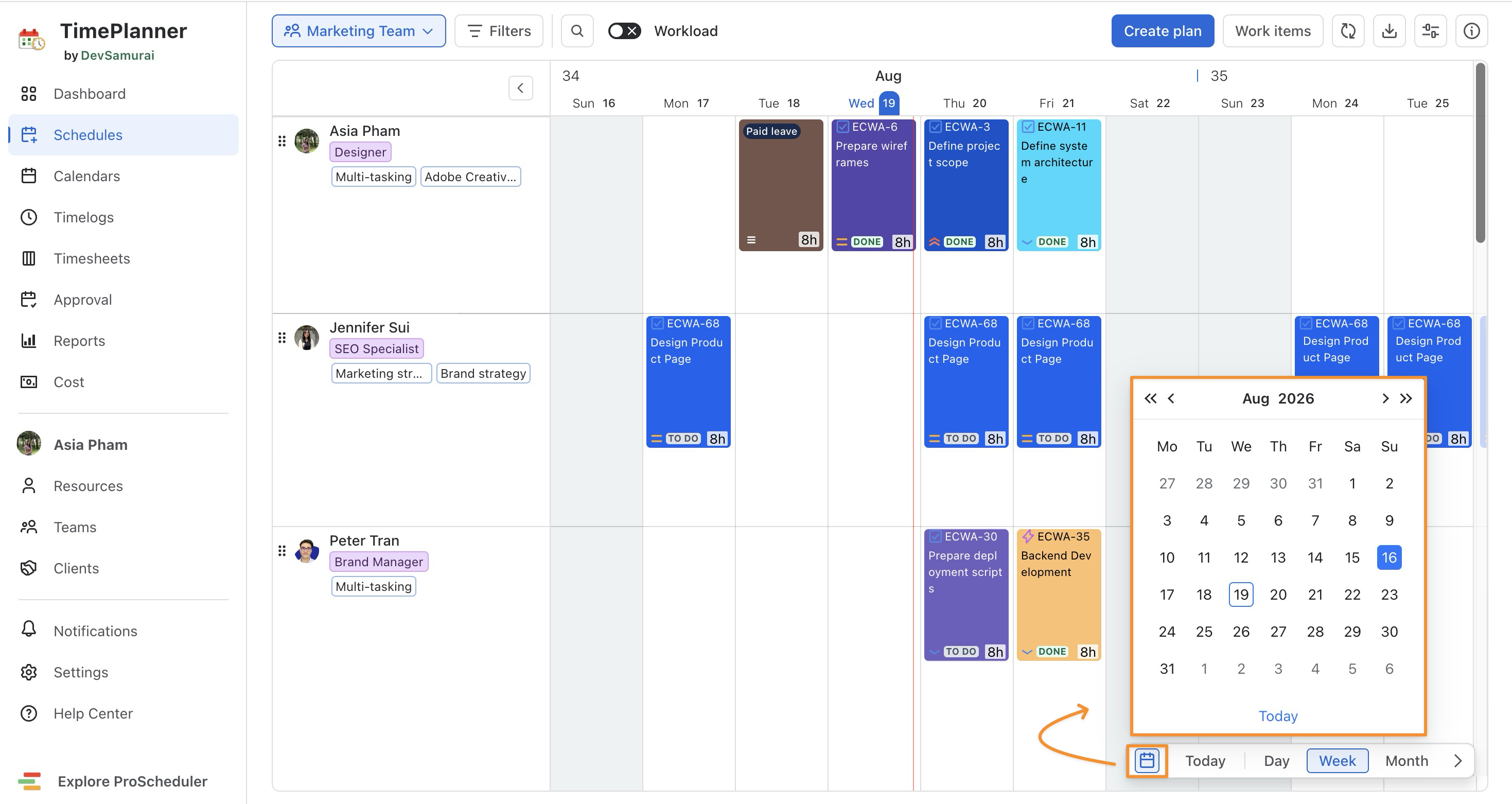Open the Paid leave block on Tue 18

pos(781,185)
